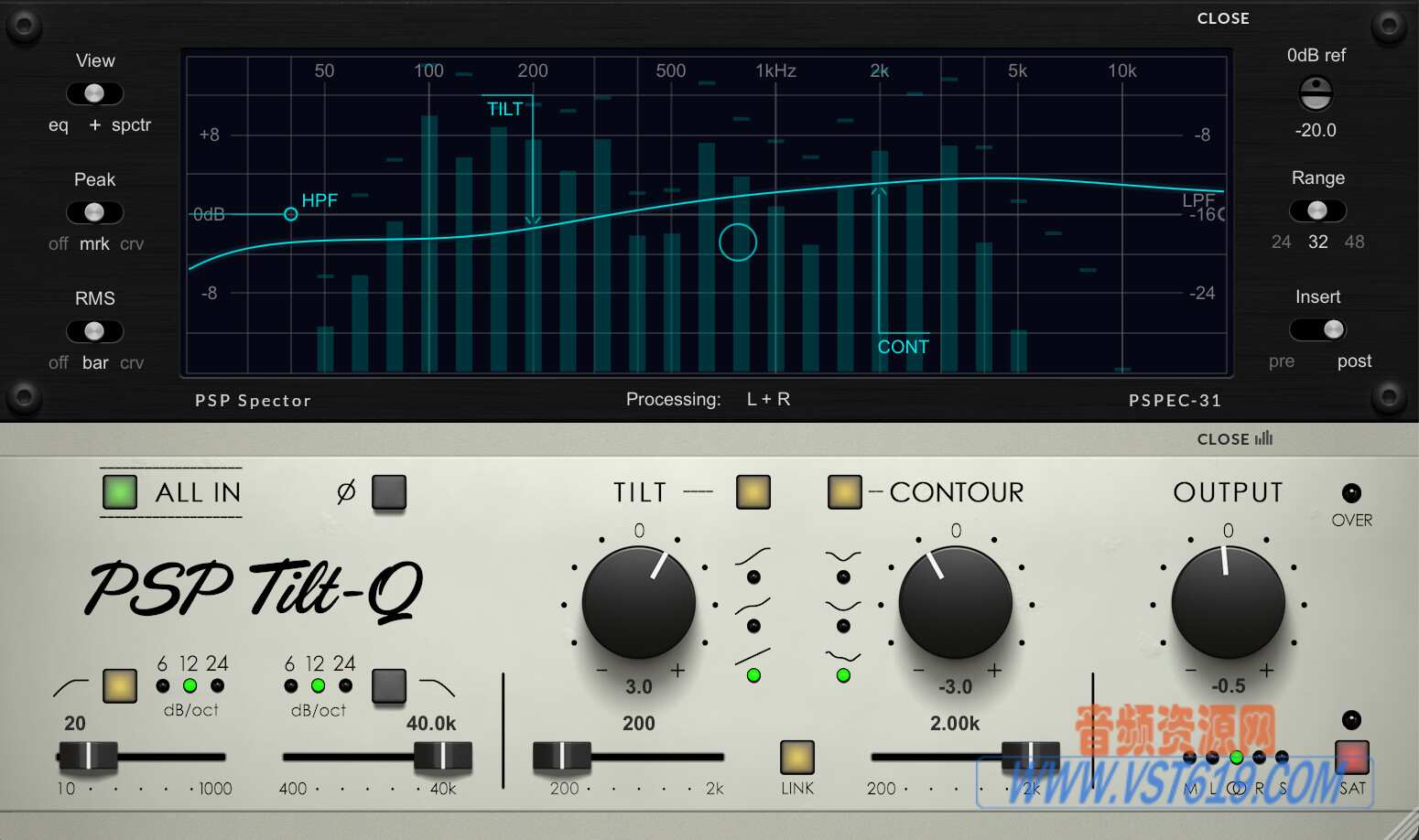
Task: Select the M channel monitoring mode
Action: tap(1191, 757)
